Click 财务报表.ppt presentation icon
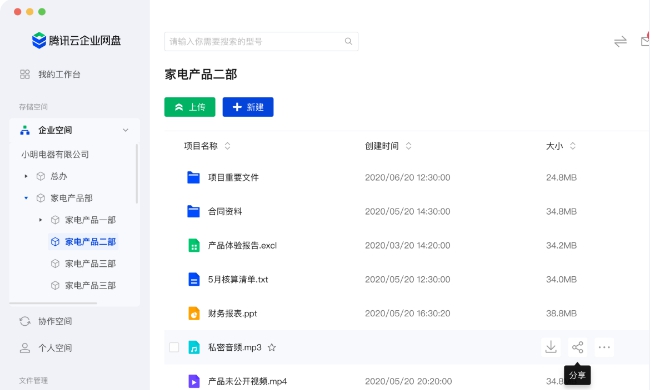Viewport: 651px width, 390px height. [x=193, y=314]
